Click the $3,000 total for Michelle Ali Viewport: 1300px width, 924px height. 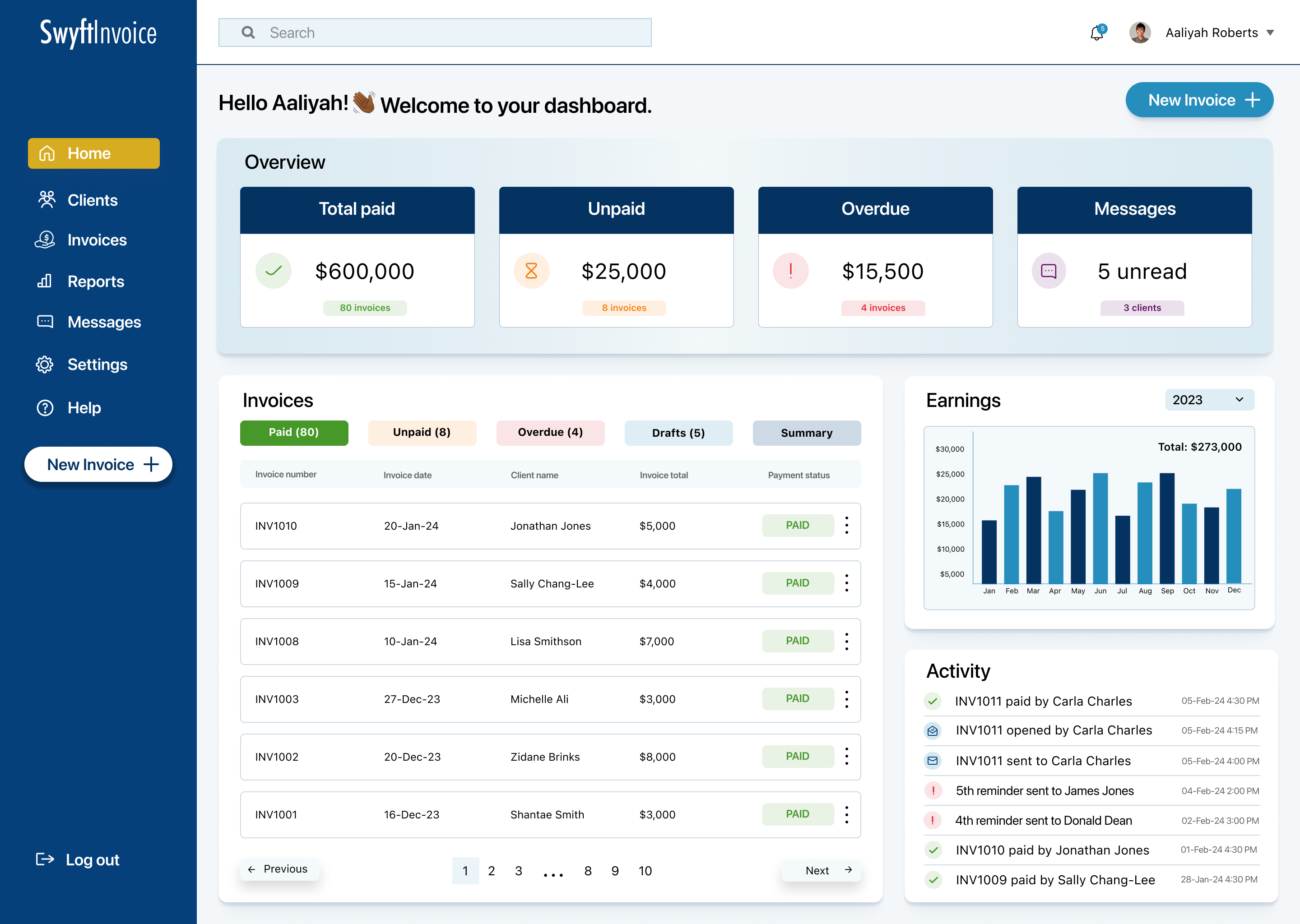click(657, 699)
